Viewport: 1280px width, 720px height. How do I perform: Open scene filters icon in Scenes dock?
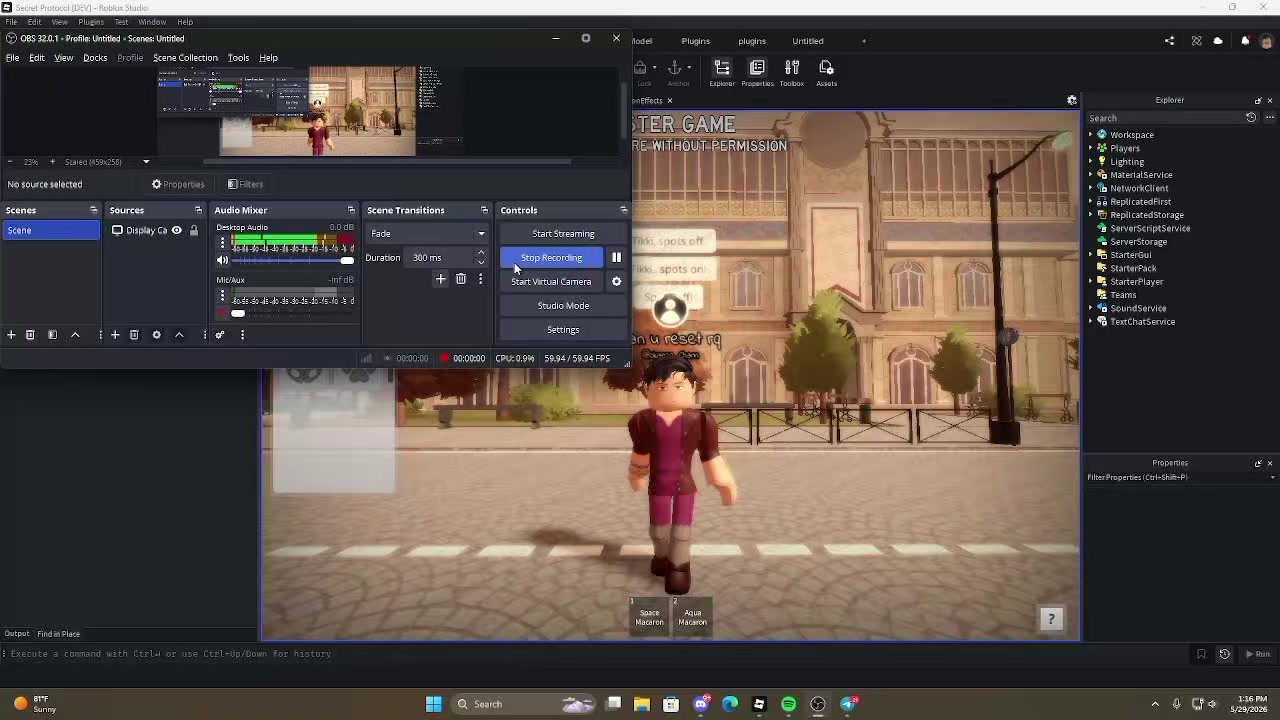coord(52,335)
